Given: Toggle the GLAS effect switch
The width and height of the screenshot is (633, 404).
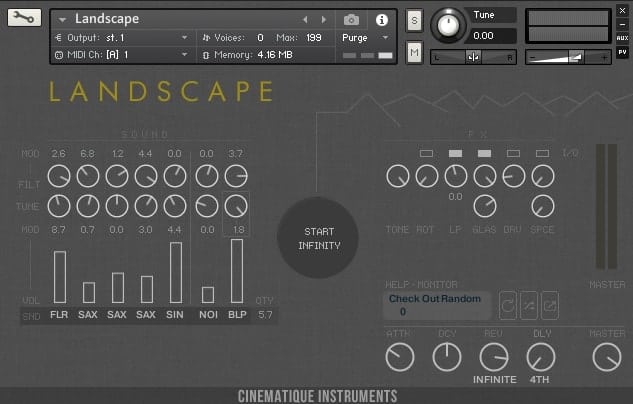Looking at the screenshot, I should pyautogui.click(x=484, y=153).
